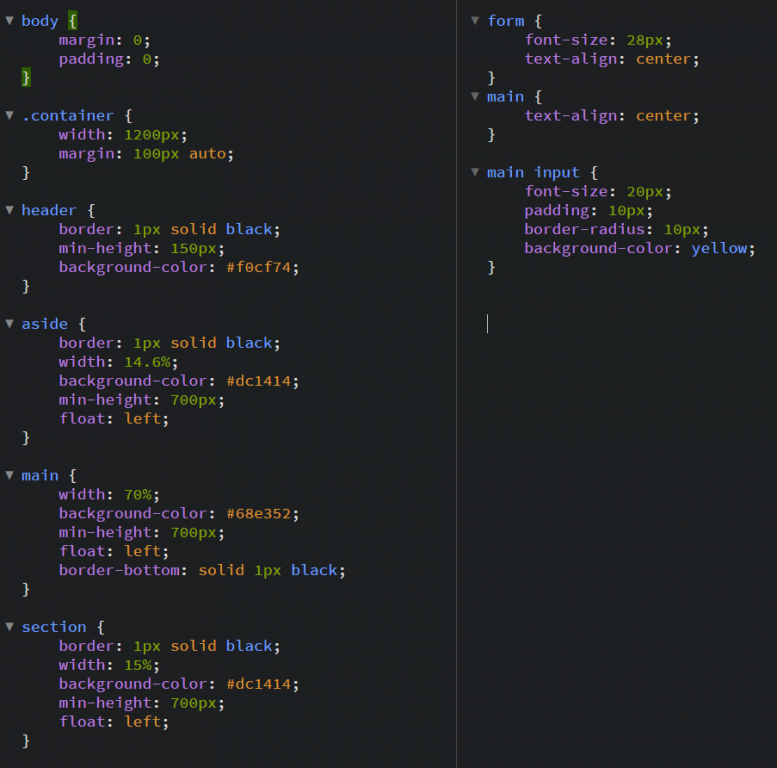
Task: Place cursor at text caret in right pane
Action: [x=488, y=324]
